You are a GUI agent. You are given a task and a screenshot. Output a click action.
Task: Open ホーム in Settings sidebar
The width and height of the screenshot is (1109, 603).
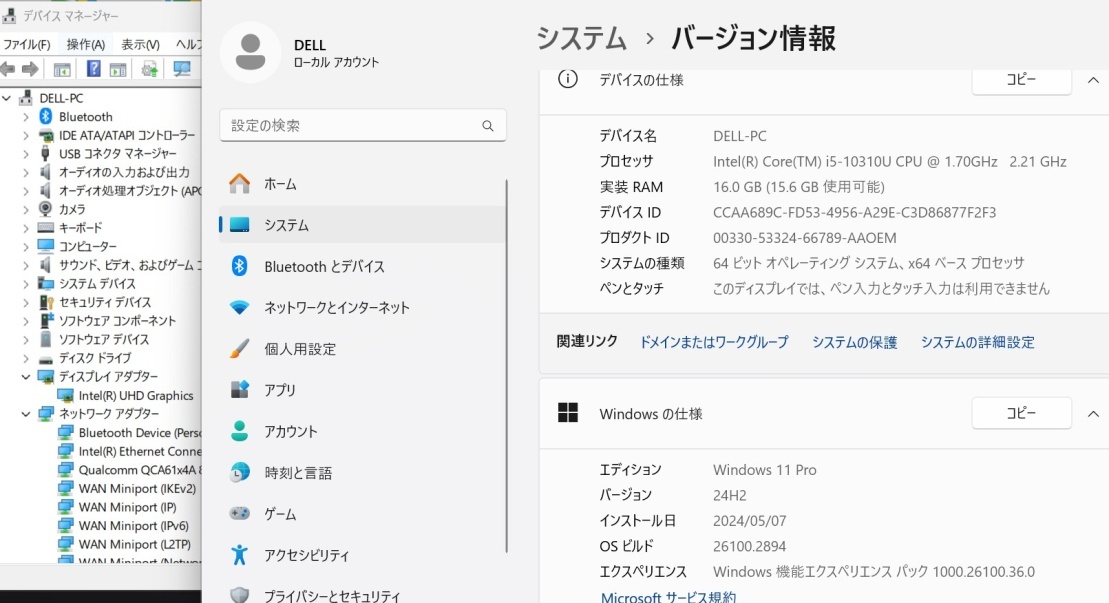[x=362, y=184]
